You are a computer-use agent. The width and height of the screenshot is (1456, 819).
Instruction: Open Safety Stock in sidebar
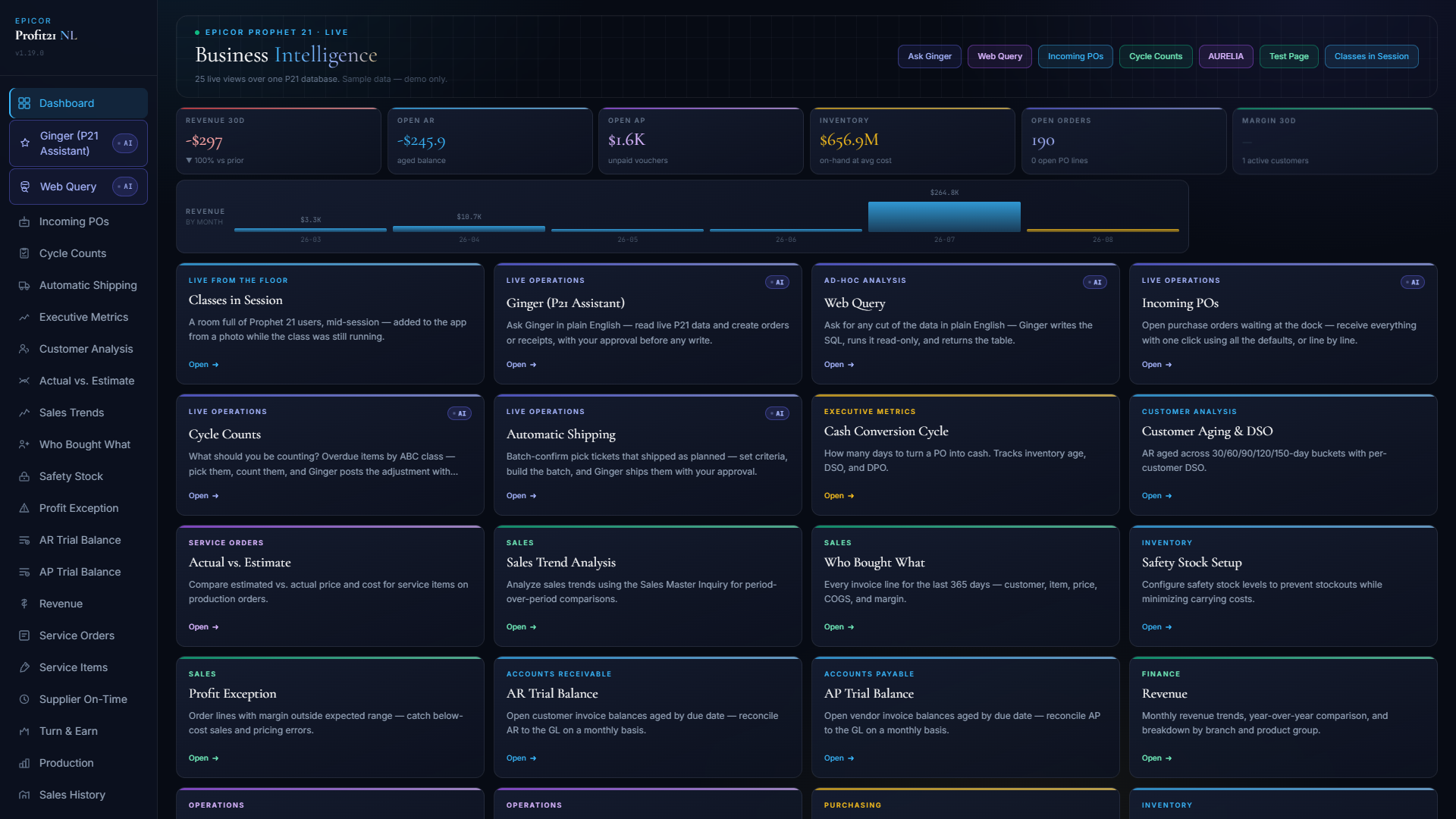point(78,476)
